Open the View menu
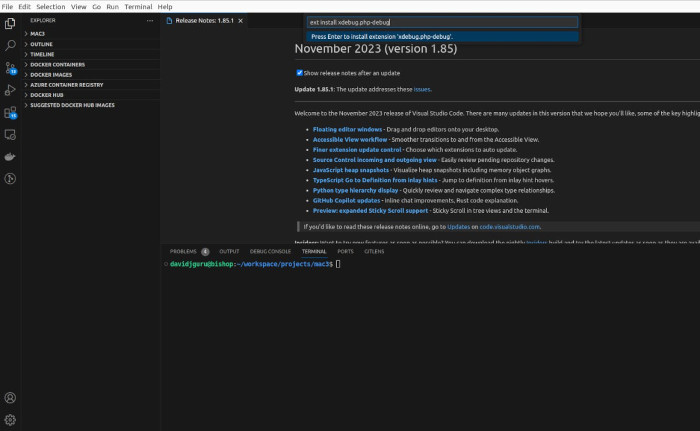 (79, 7)
